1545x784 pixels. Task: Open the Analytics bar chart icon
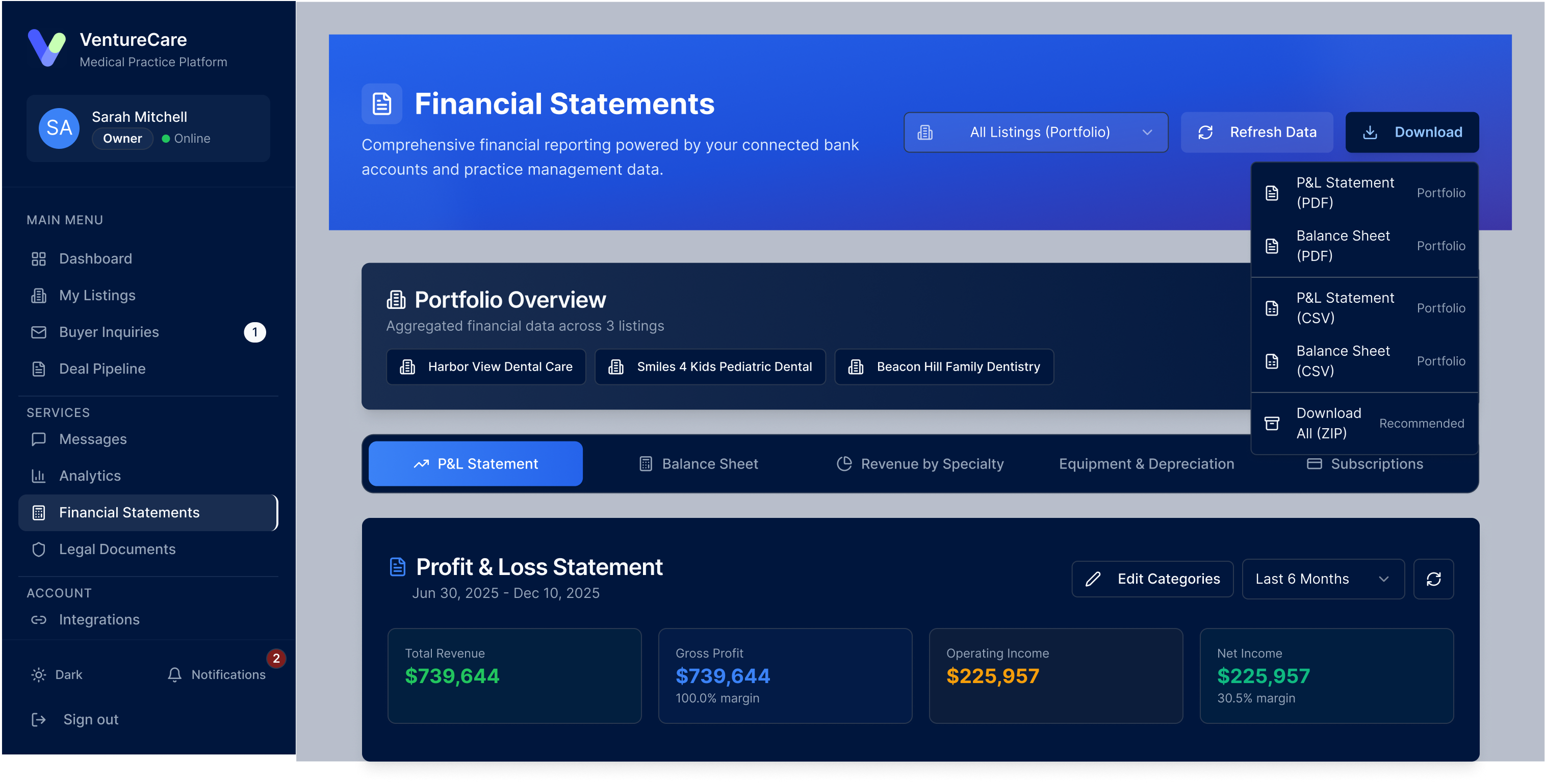point(38,476)
